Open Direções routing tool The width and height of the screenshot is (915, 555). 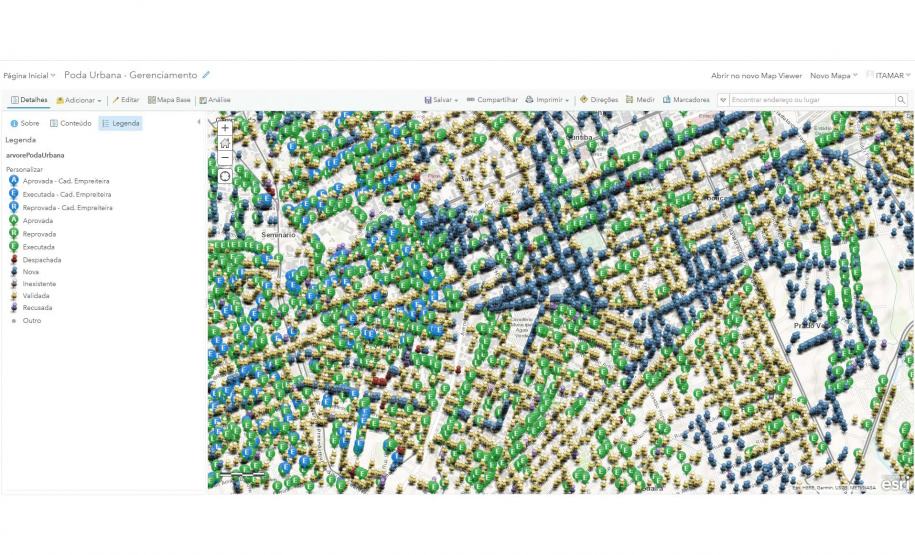pyautogui.click(x=599, y=100)
